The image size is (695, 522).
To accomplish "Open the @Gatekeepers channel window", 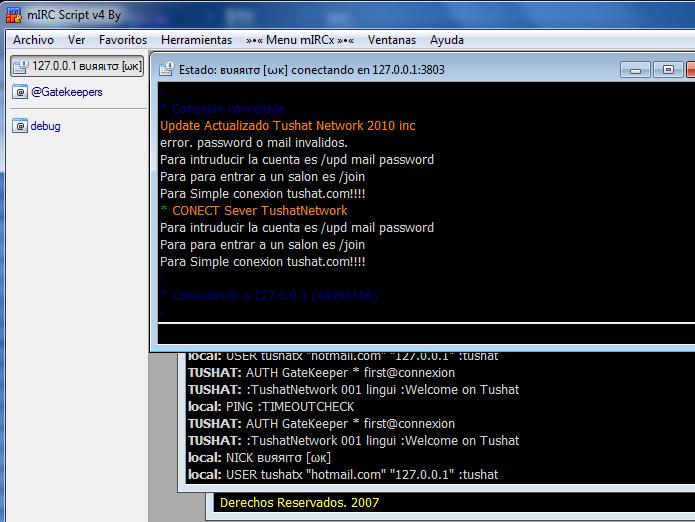I will [x=66, y=92].
